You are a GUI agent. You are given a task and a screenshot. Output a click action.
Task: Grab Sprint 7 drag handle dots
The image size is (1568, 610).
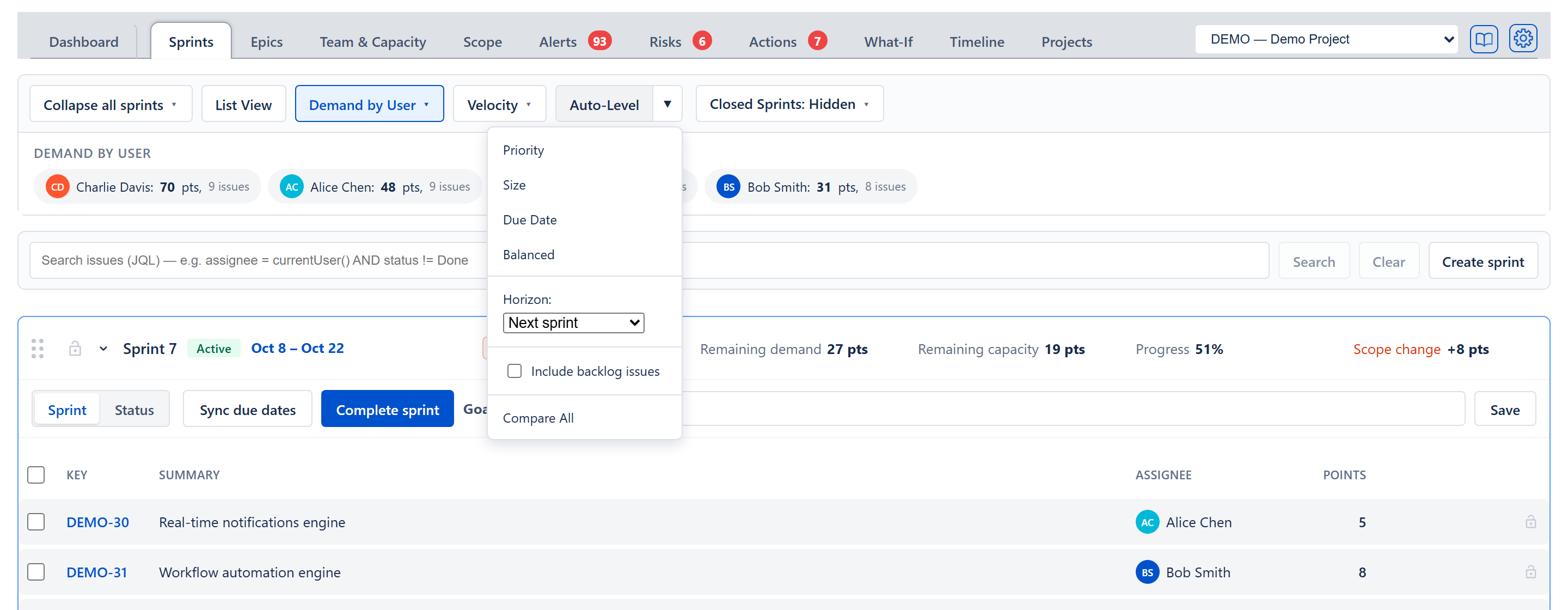coord(38,349)
